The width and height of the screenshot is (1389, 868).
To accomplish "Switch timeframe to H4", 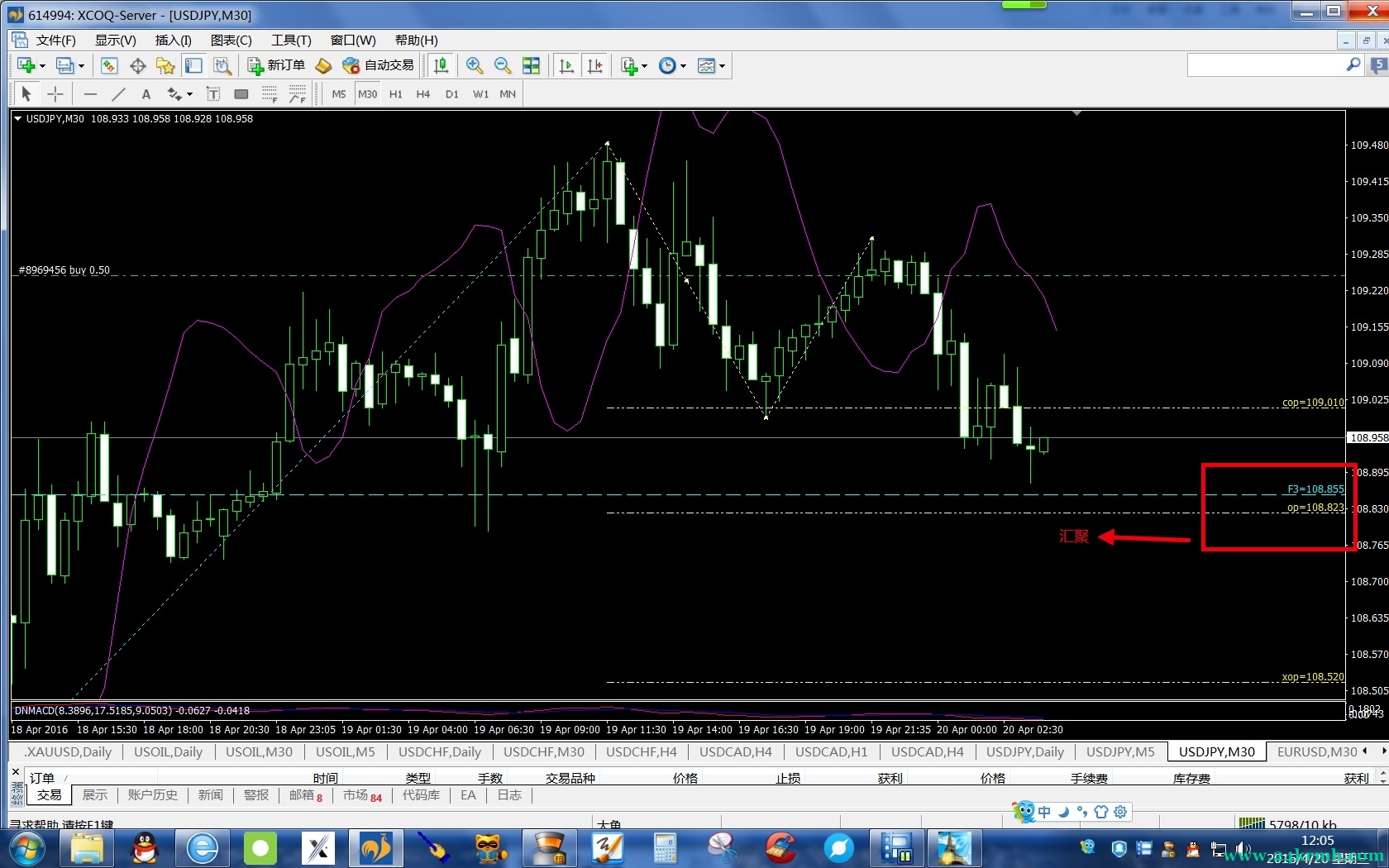I will (423, 94).
